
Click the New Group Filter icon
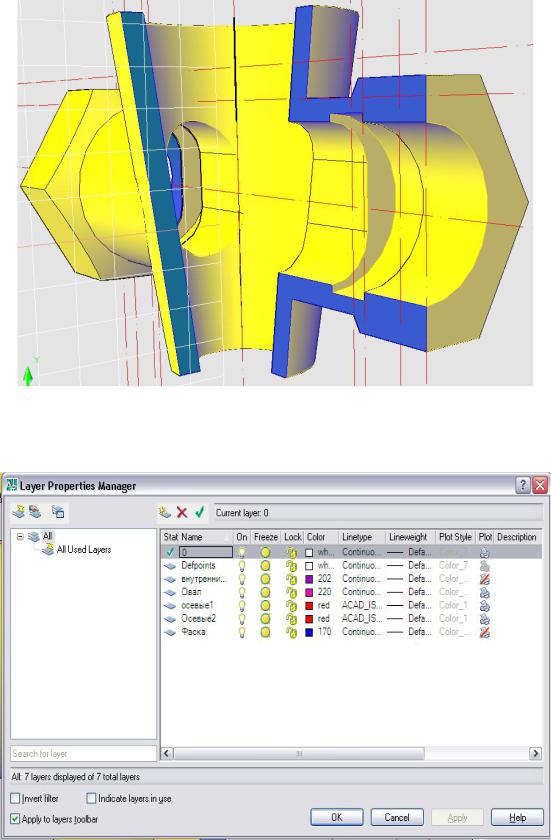(35, 512)
